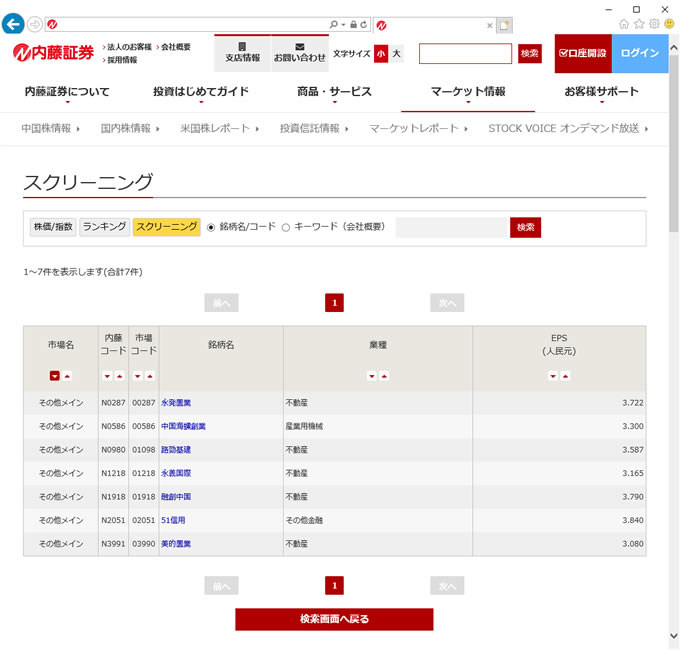
Task: Click top 次へ pagination button
Action: 447,303
